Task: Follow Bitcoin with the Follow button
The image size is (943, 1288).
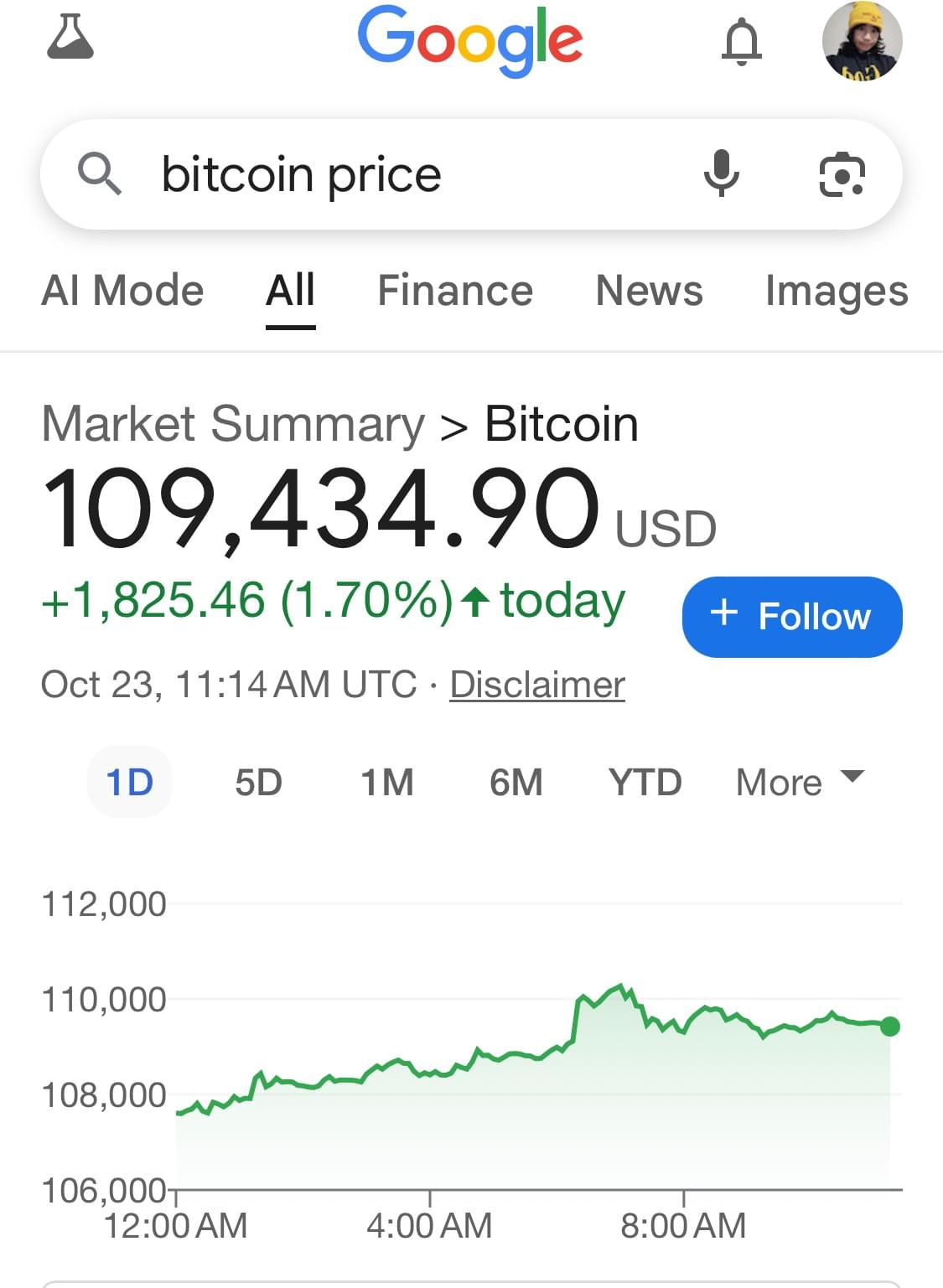Action: [792, 617]
